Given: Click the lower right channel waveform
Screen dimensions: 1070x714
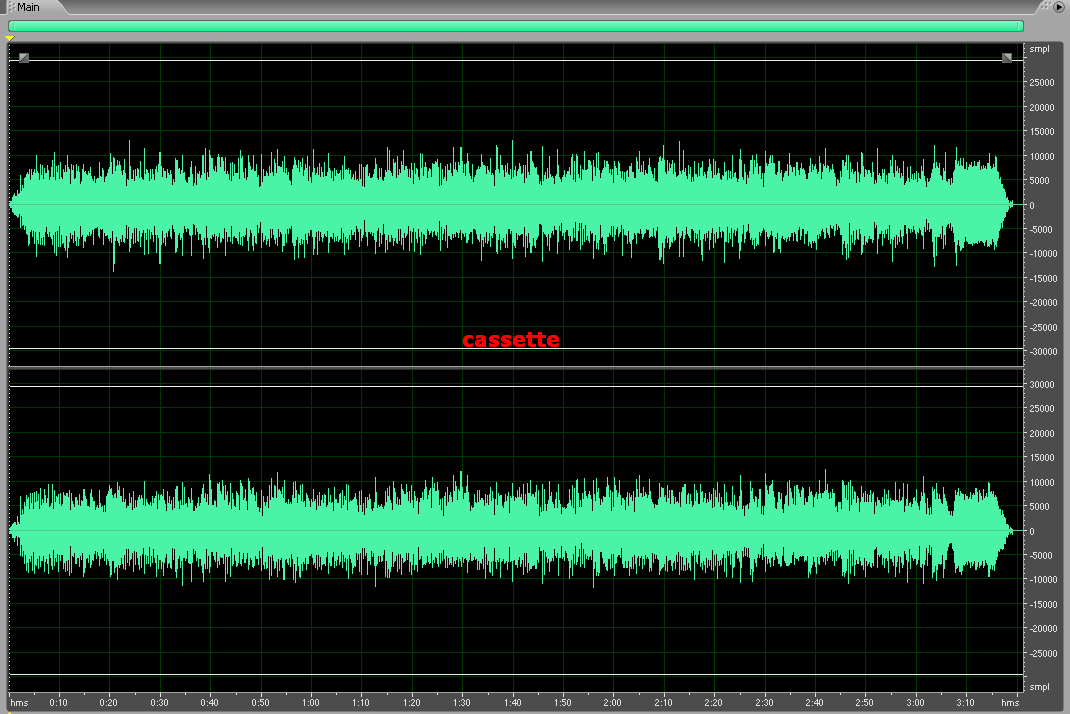Looking at the screenshot, I should click(x=512, y=530).
